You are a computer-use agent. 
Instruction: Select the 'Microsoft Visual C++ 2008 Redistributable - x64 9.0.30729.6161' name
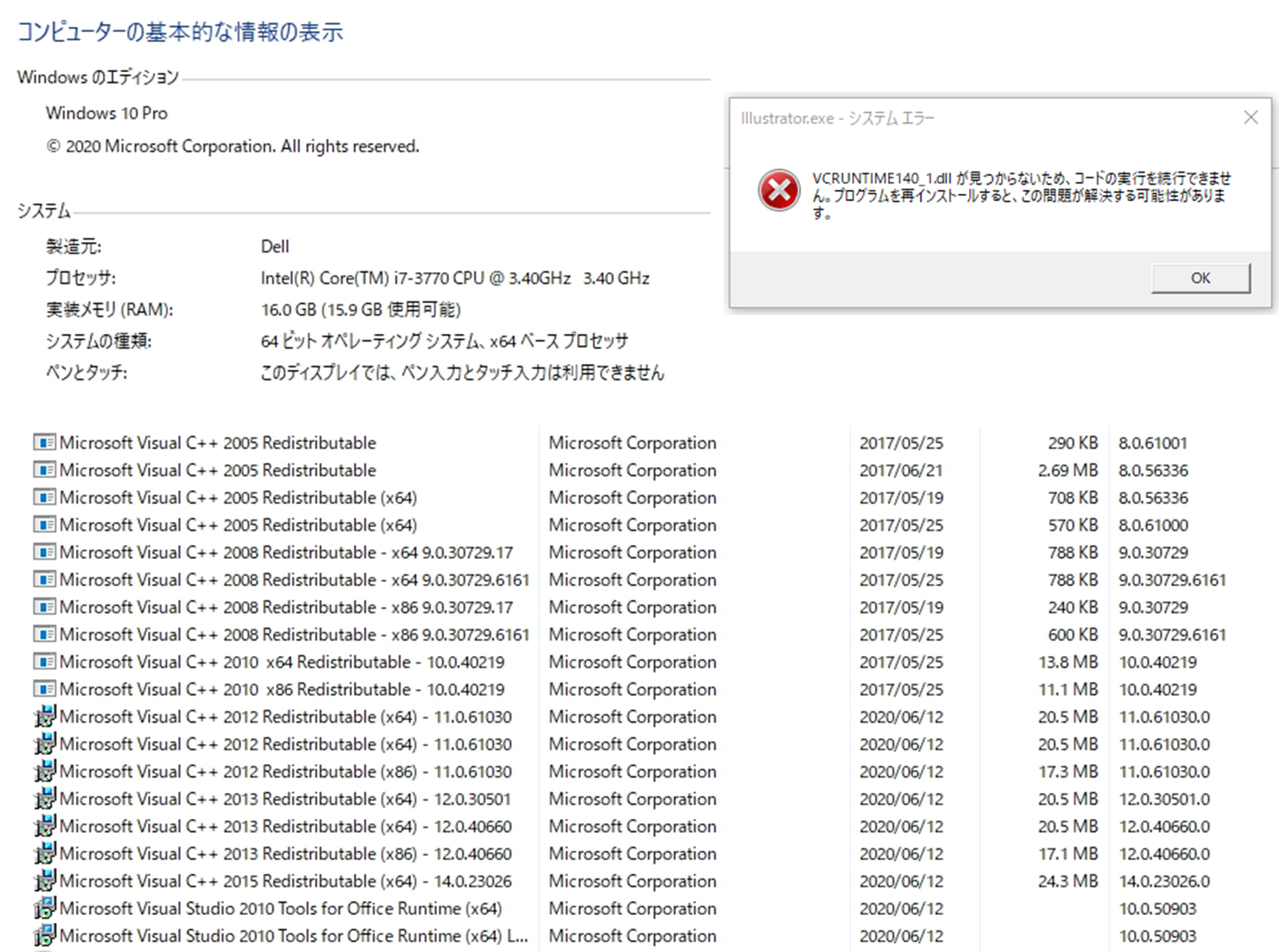click(294, 580)
